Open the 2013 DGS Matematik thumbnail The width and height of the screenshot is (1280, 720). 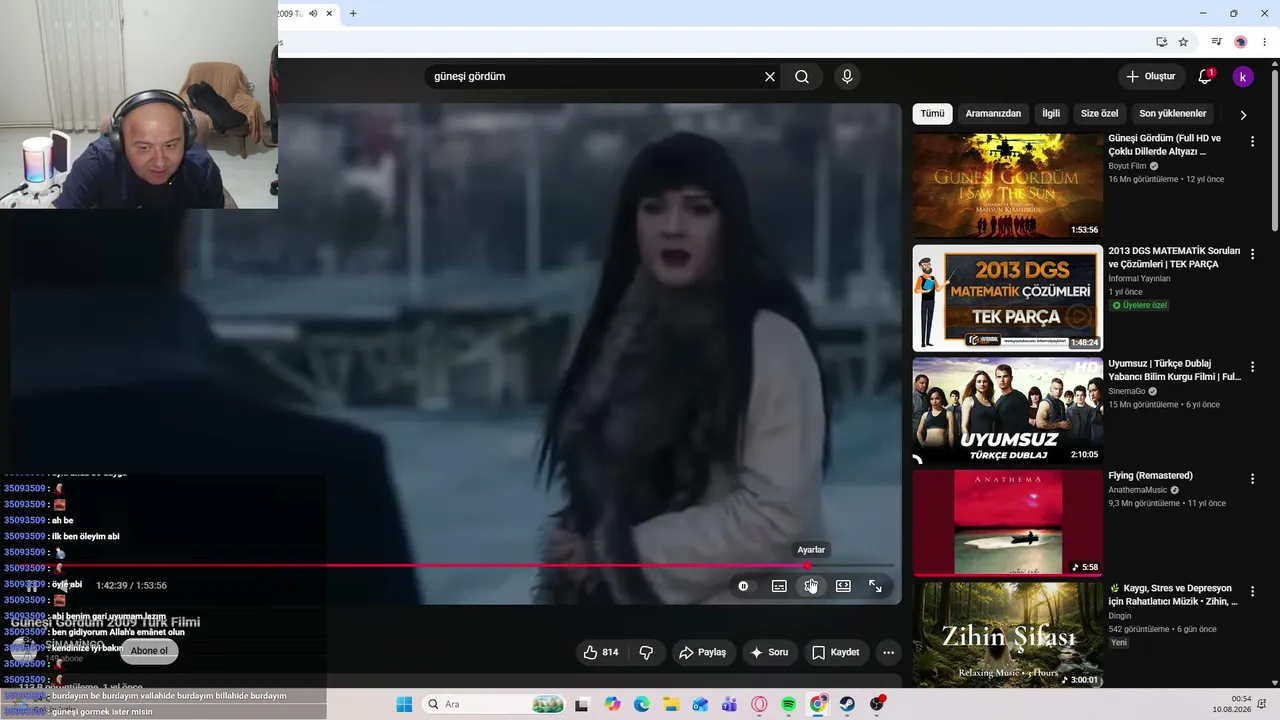point(1007,298)
